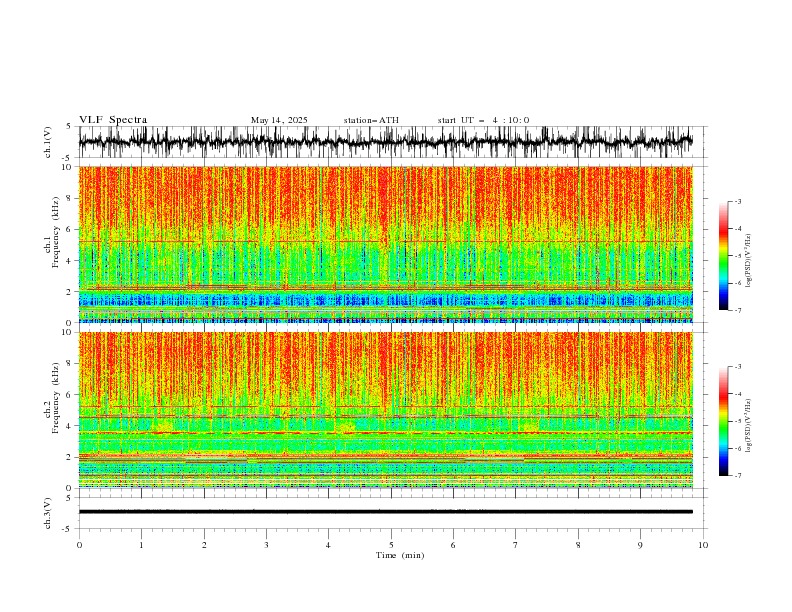
Task: Click the ch.2 spectrogram "4" kHz tick label
Action: 70,426
